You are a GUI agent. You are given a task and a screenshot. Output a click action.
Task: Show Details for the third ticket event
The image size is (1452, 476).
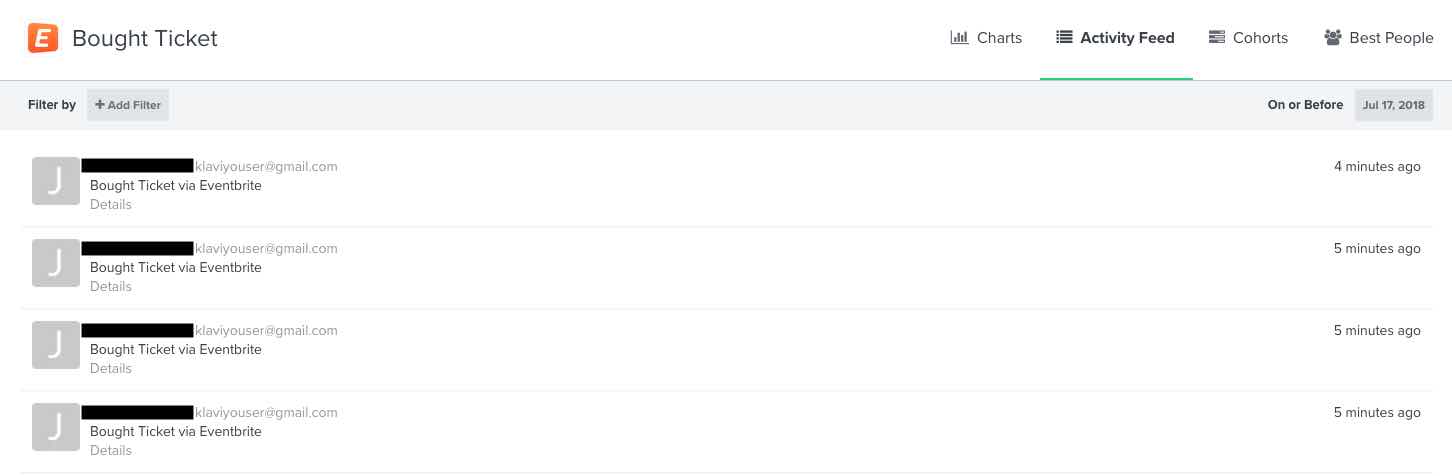click(x=111, y=368)
